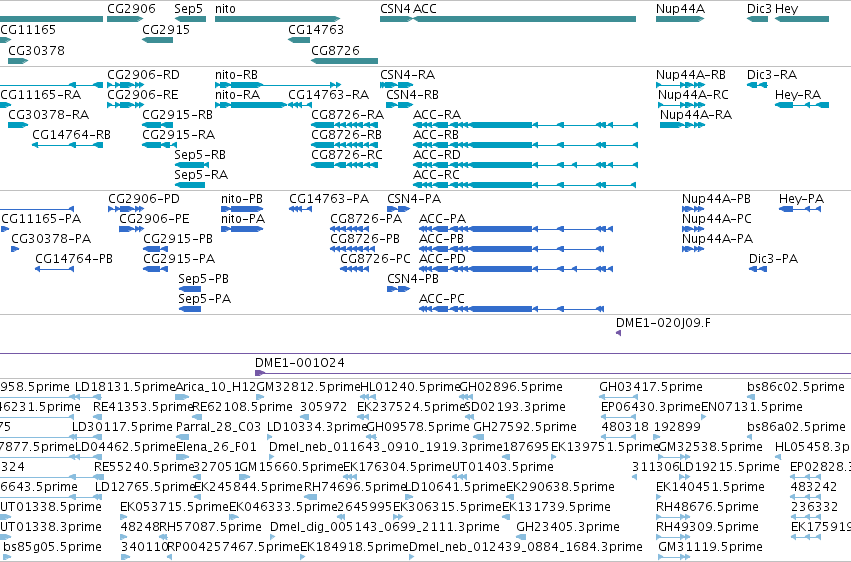The width and height of the screenshot is (851, 562).
Task: Select EST LD19215.5prime label
Action: coord(729,467)
